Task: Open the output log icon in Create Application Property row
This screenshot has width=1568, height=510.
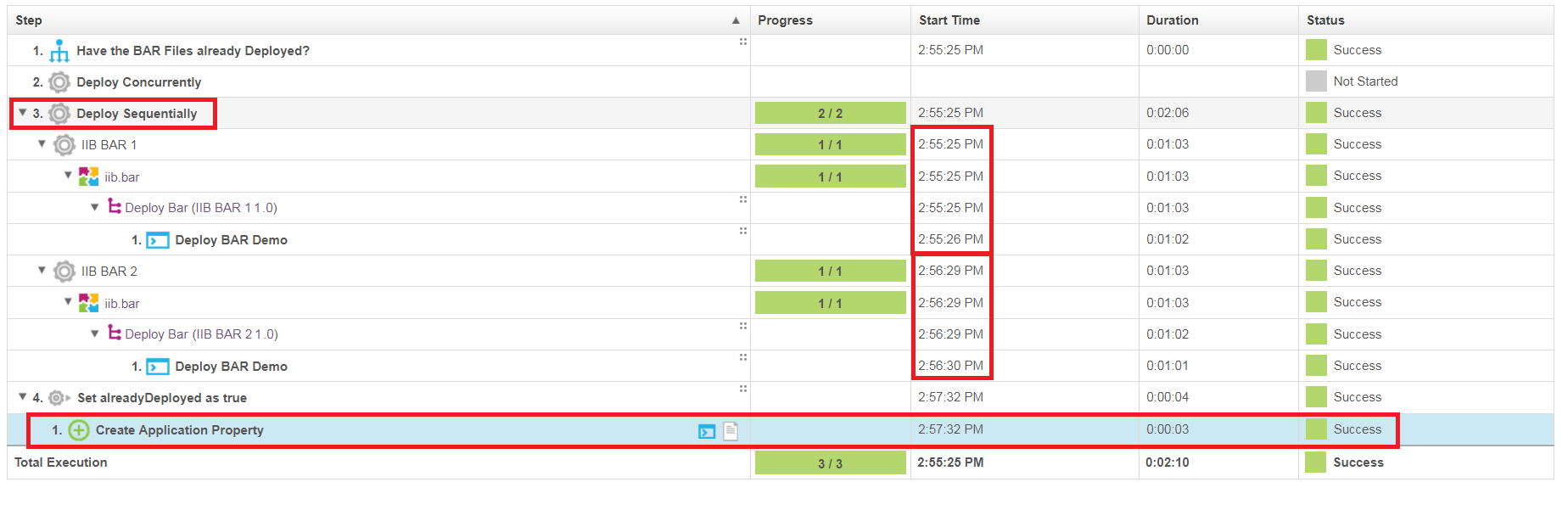Action: tap(706, 431)
